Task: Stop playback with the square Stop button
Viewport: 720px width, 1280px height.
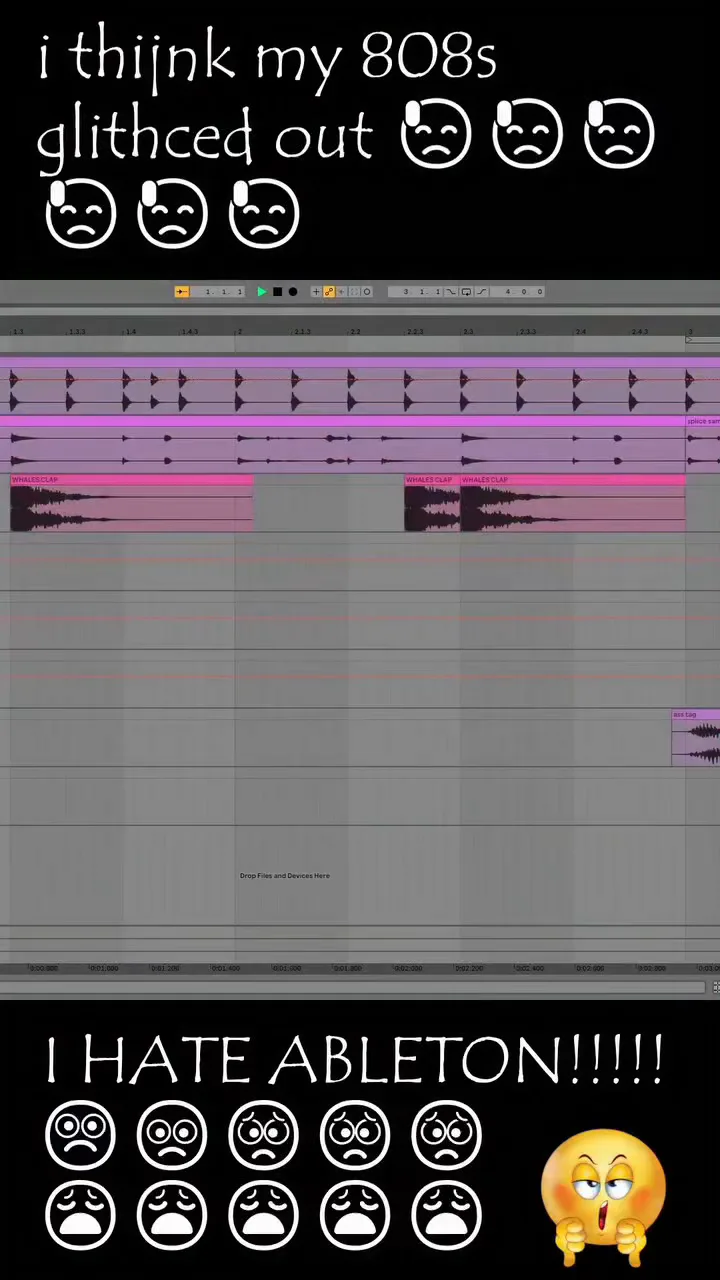Action: 277,292
